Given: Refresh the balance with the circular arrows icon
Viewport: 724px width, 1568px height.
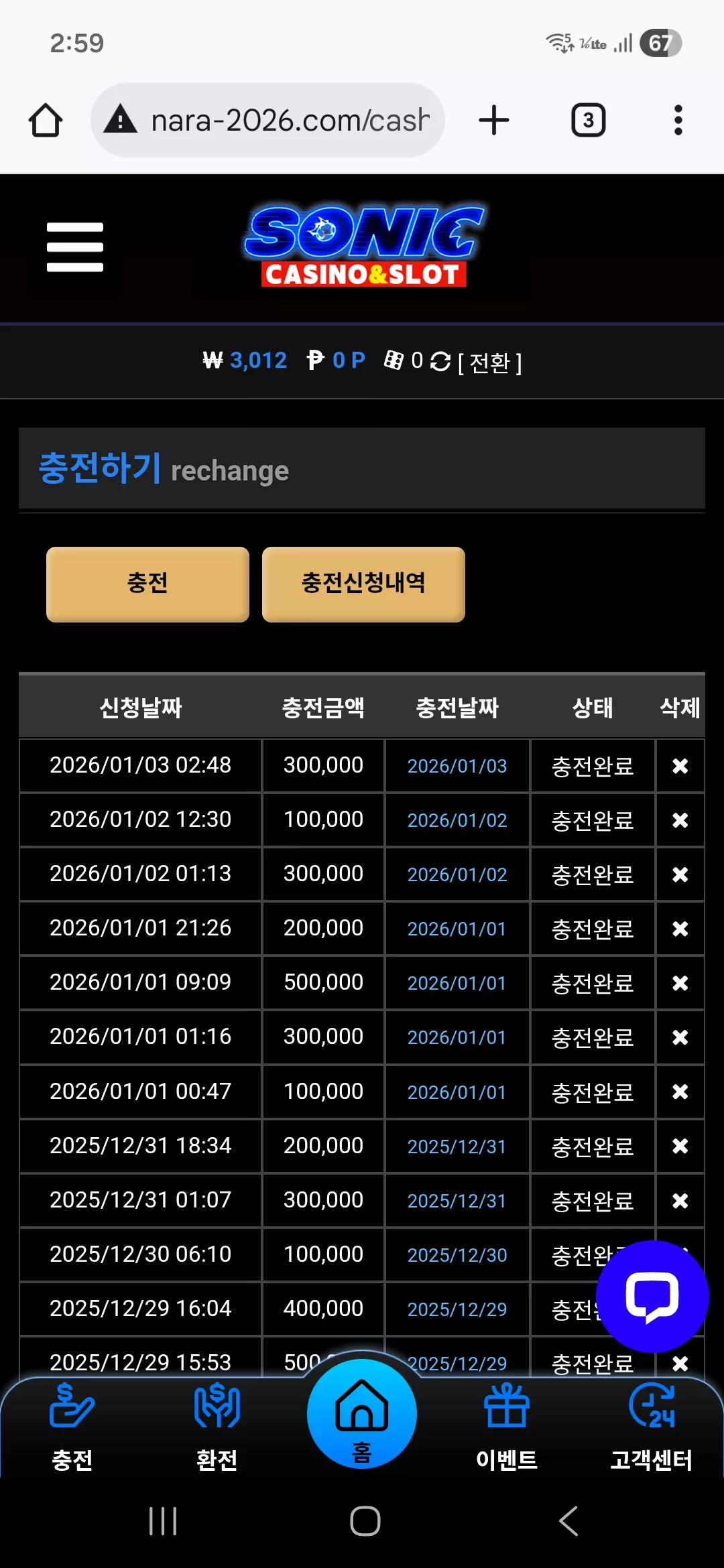Looking at the screenshot, I should point(440,362).
